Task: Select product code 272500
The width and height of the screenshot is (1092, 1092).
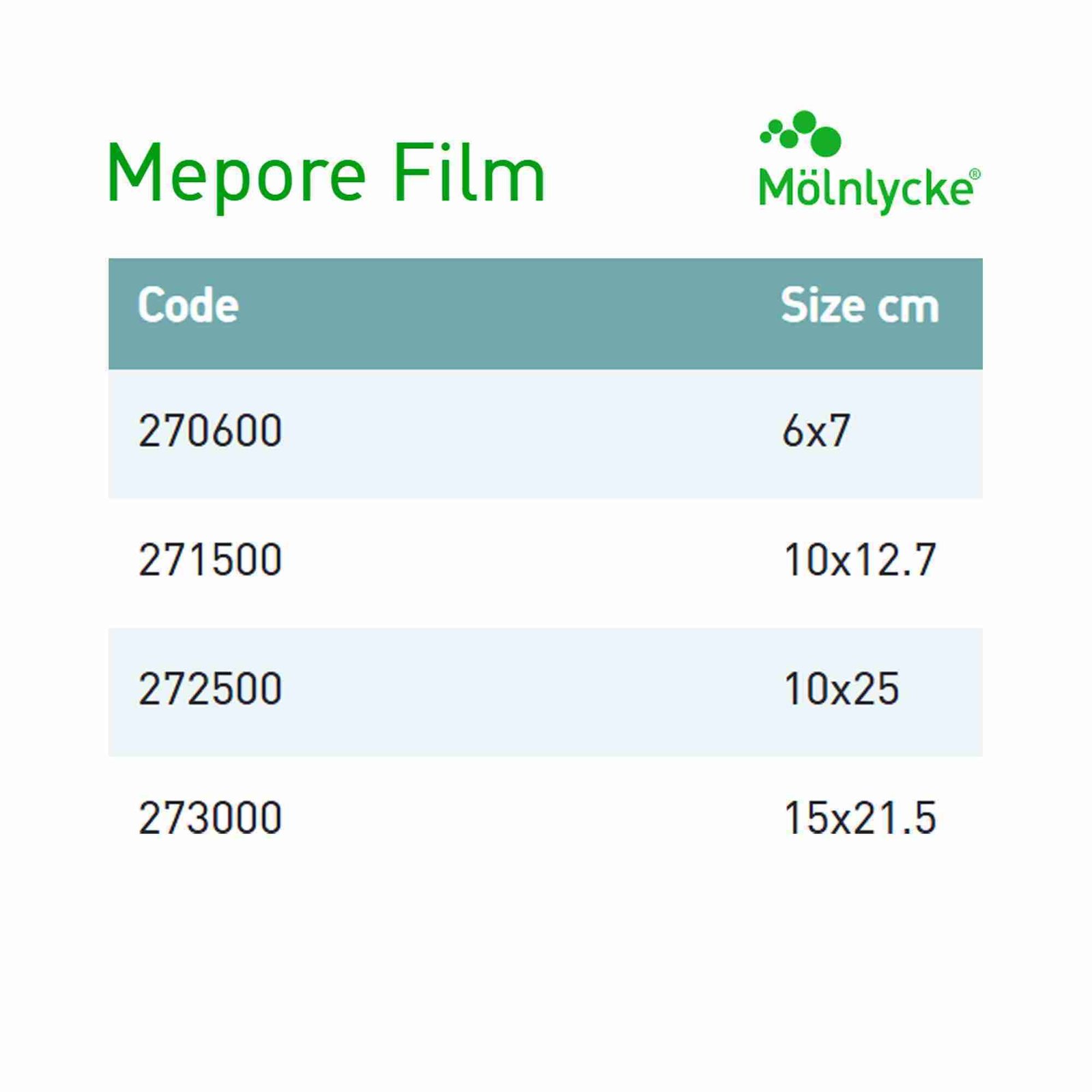Action: click(x=210, y=689)
